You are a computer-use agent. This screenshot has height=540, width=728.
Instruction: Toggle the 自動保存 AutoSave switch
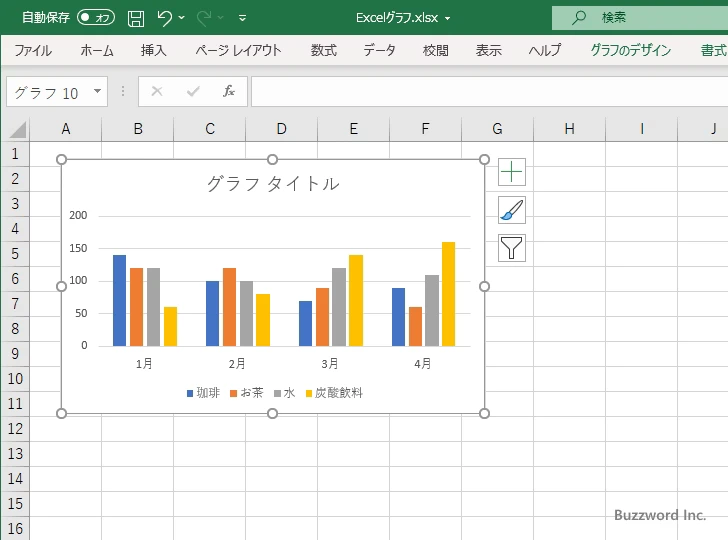tap(96, 18)
